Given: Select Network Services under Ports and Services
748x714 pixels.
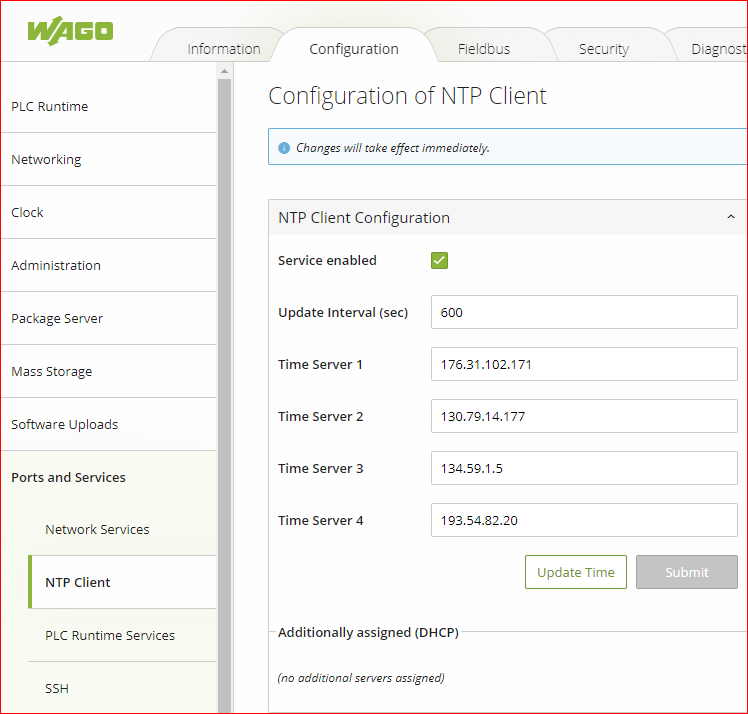Looking at the screenshot, I should (x=97, y=530).
